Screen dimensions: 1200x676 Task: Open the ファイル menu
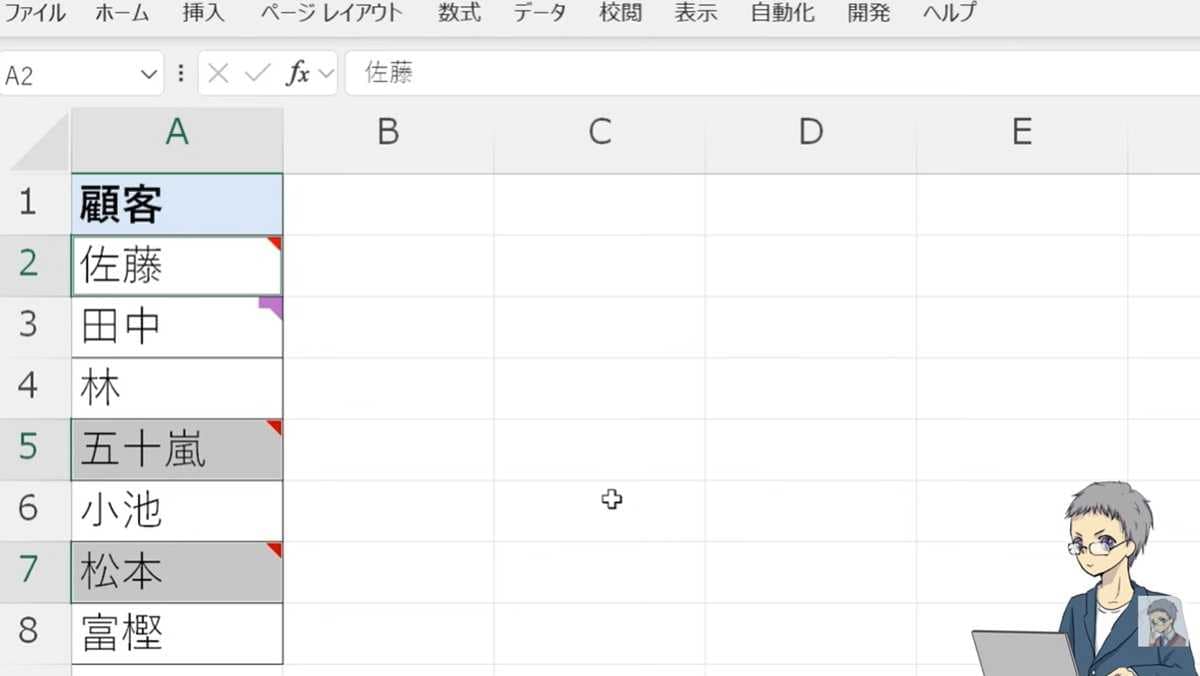(x=37, y=13)
